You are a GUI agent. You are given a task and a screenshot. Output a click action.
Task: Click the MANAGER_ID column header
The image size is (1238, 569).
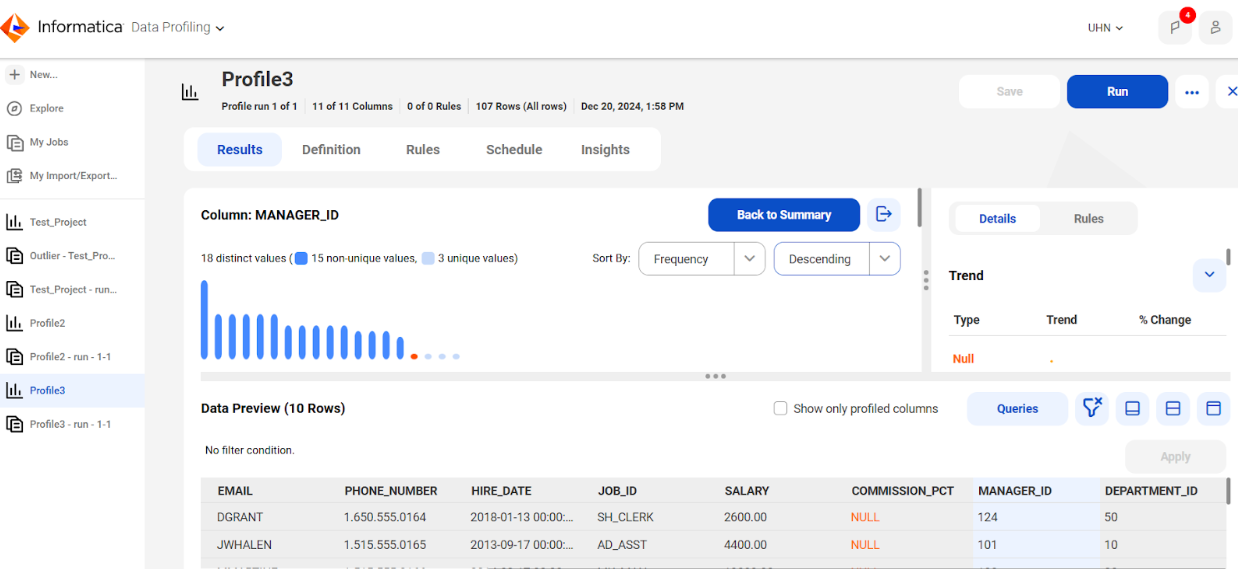click(1015, 491)
